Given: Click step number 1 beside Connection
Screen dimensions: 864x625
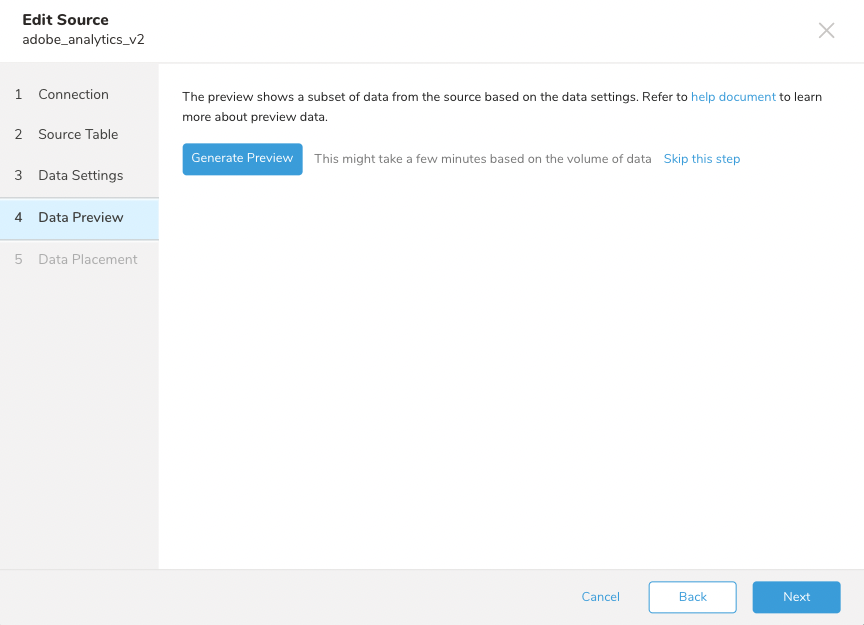Looking at the screenshot, I should [x=18, y=94].
